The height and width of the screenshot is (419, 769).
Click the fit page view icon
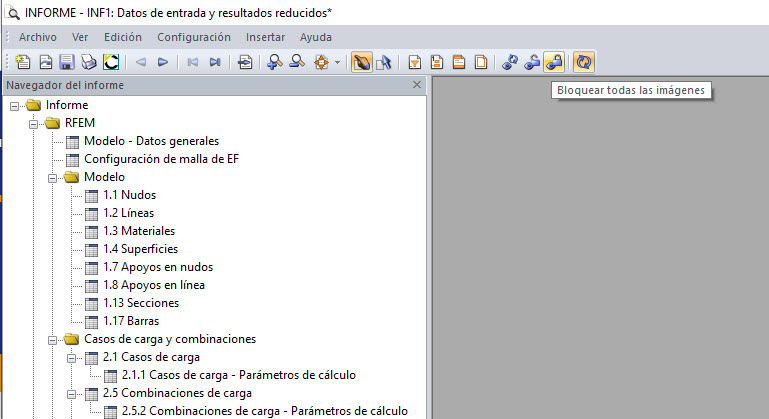[321, 62]
